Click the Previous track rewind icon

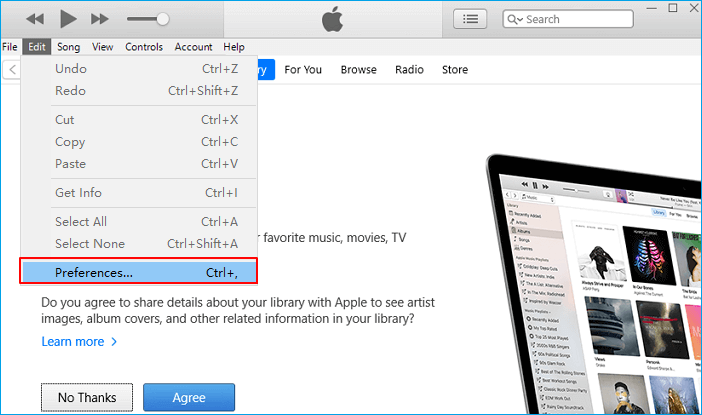pos(35,19)
